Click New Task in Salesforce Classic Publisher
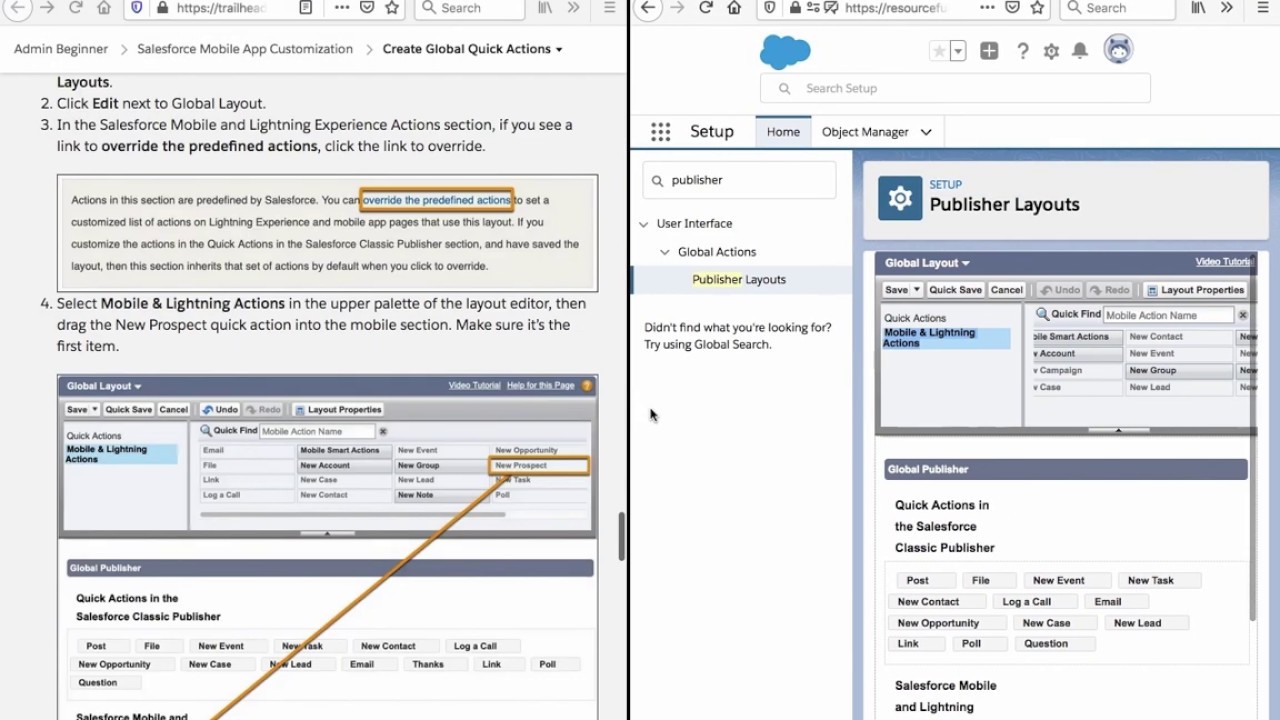The width and height of the screenshot is (1280, 720). (1151, 580)
